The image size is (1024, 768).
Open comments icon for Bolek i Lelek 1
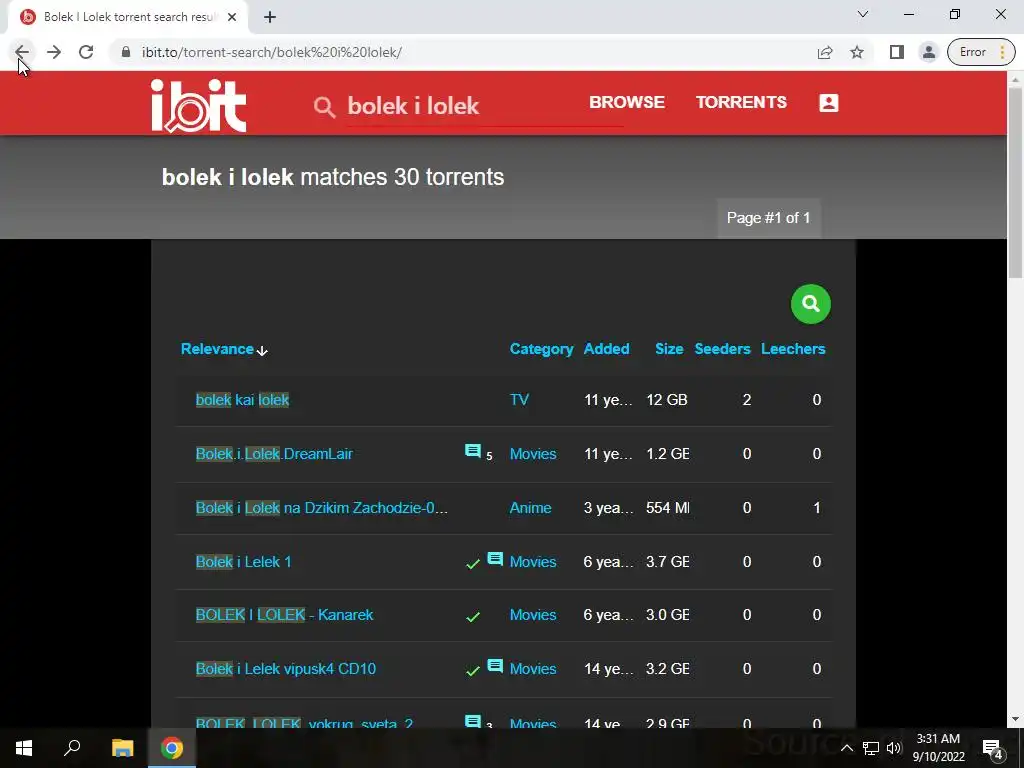[x=496, y=559]
